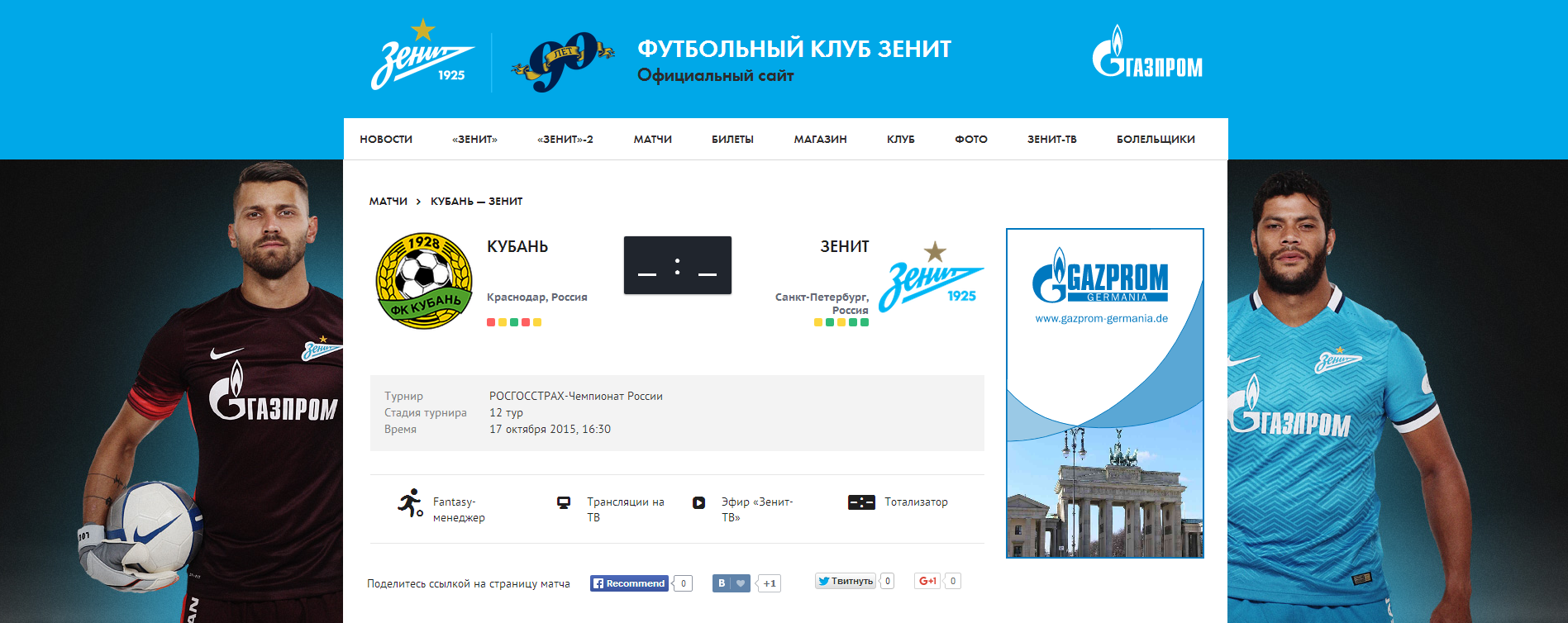Open the Новости menu item
The height and width of the screenshot is (623, 1568).
386,140
